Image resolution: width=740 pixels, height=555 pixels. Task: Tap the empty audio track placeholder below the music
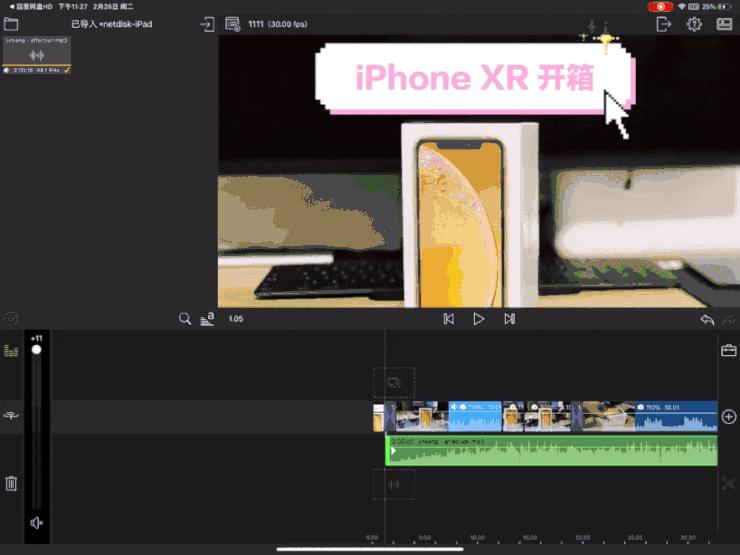394,485
